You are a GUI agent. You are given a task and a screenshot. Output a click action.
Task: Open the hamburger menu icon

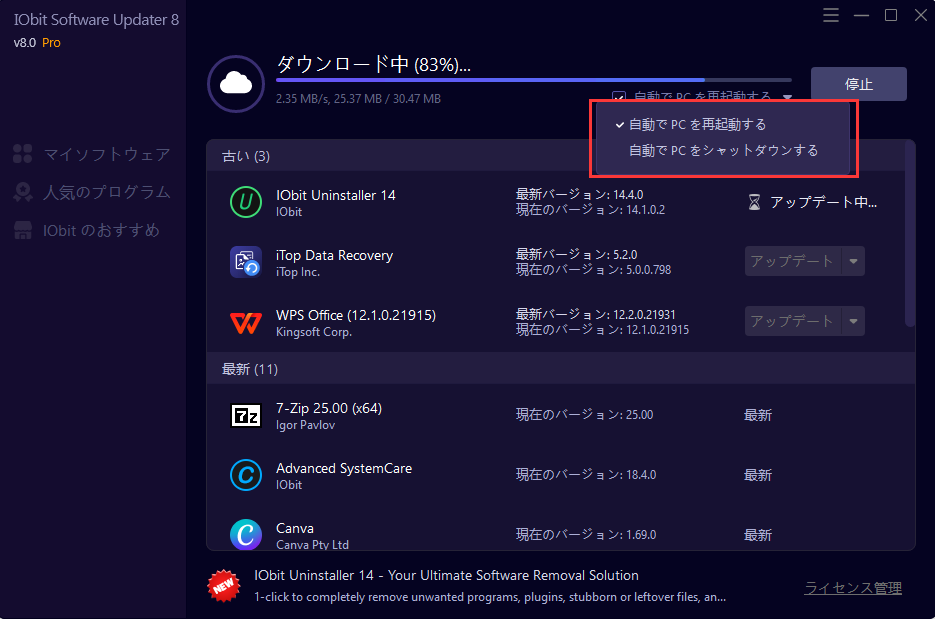point(831,15)
